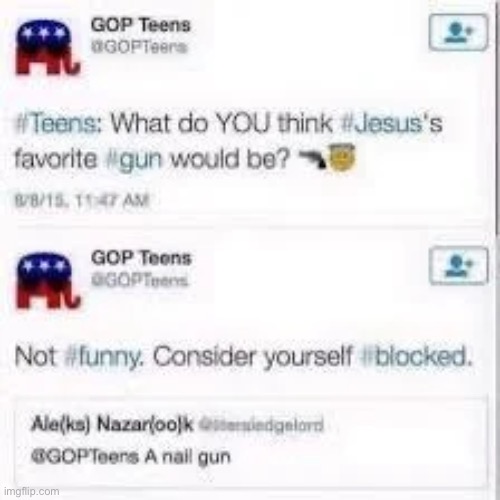The image size is (500, 500).
Task: Open GOP Teens elephant avatar in first tweet
Action: click(x=47, y=48)
